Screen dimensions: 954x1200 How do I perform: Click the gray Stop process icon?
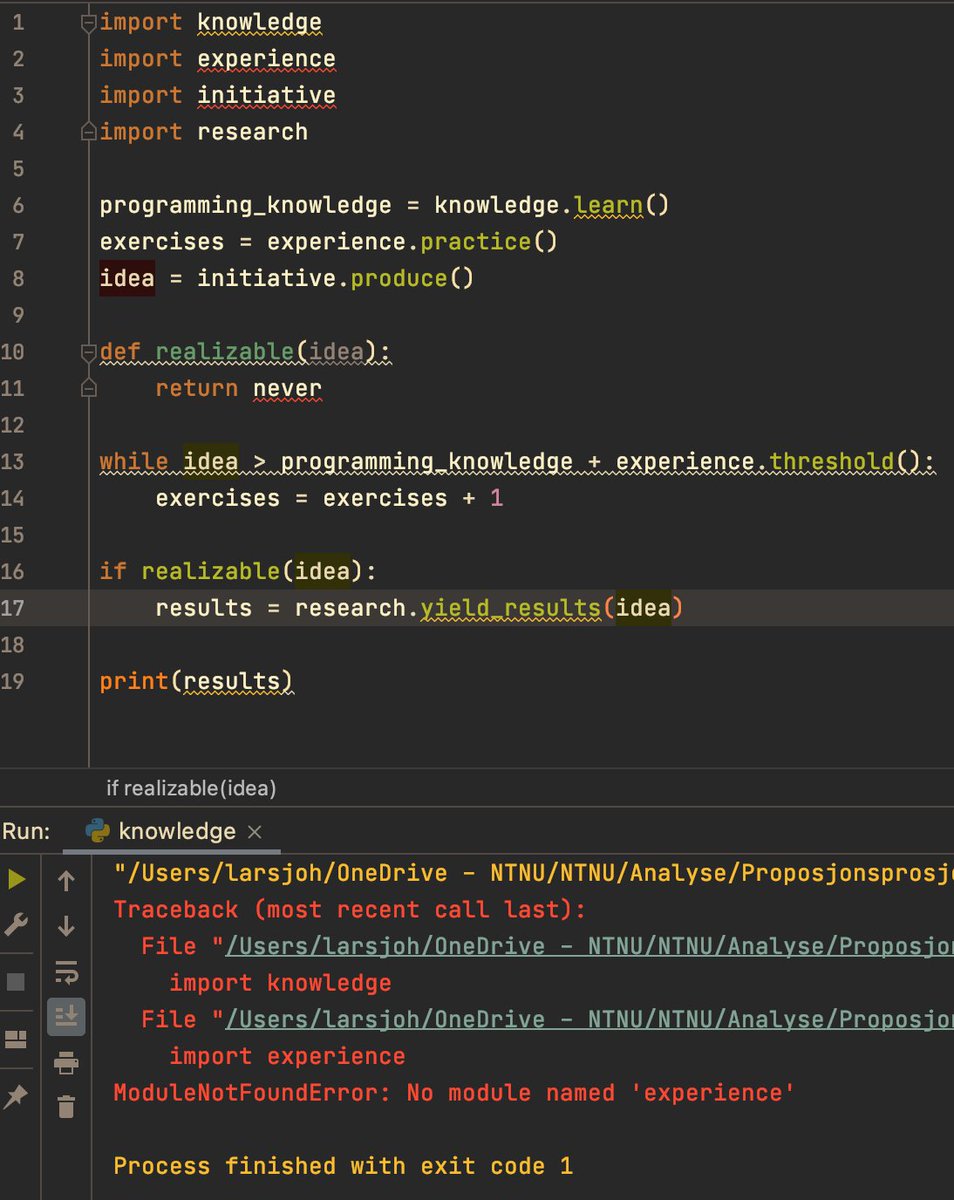pos(16,981)
